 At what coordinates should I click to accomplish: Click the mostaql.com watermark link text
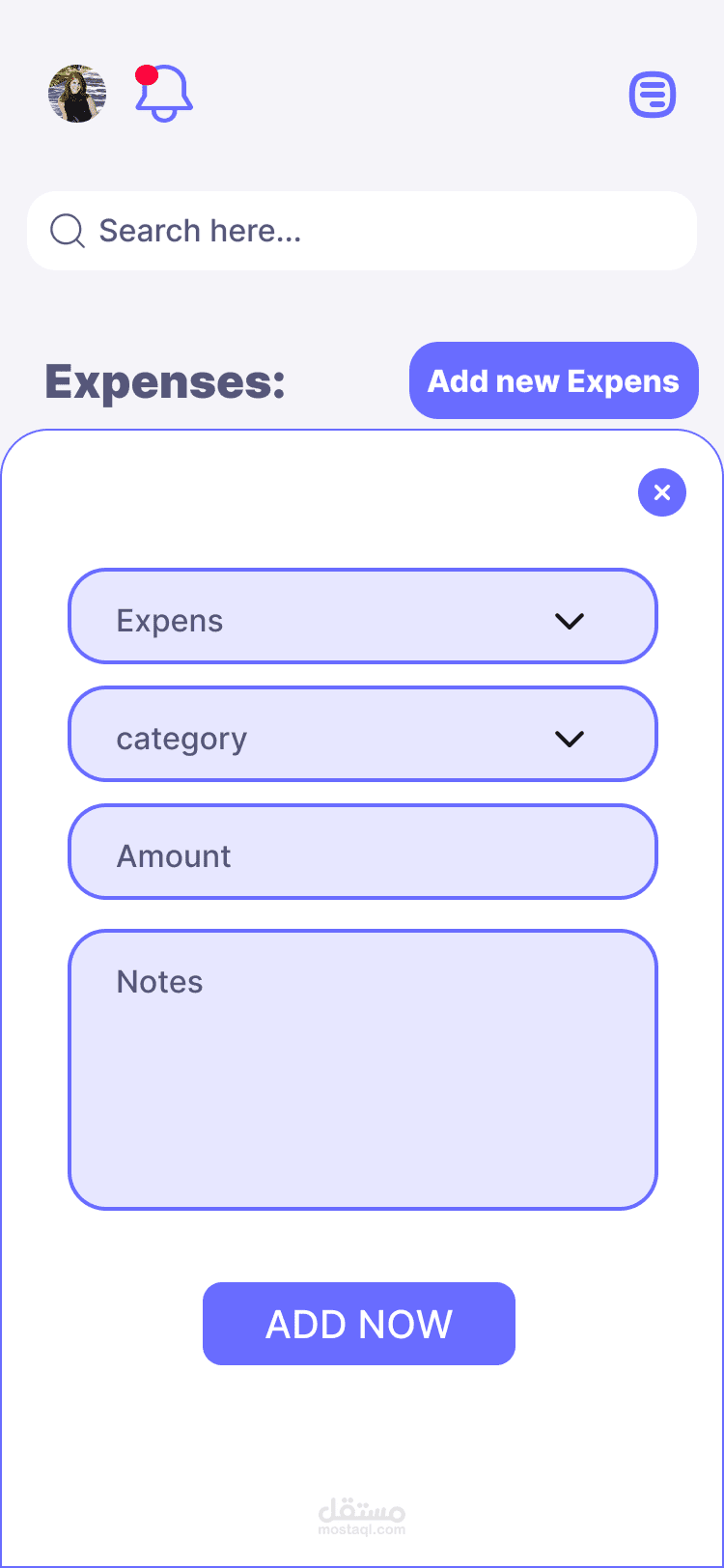point(362,1529)
